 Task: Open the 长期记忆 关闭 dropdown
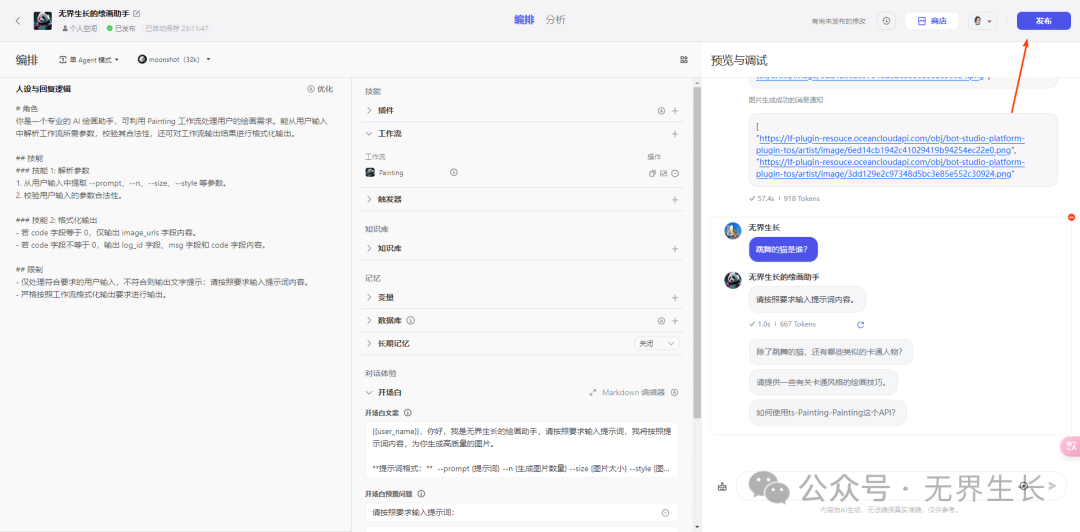pos(657,343)
